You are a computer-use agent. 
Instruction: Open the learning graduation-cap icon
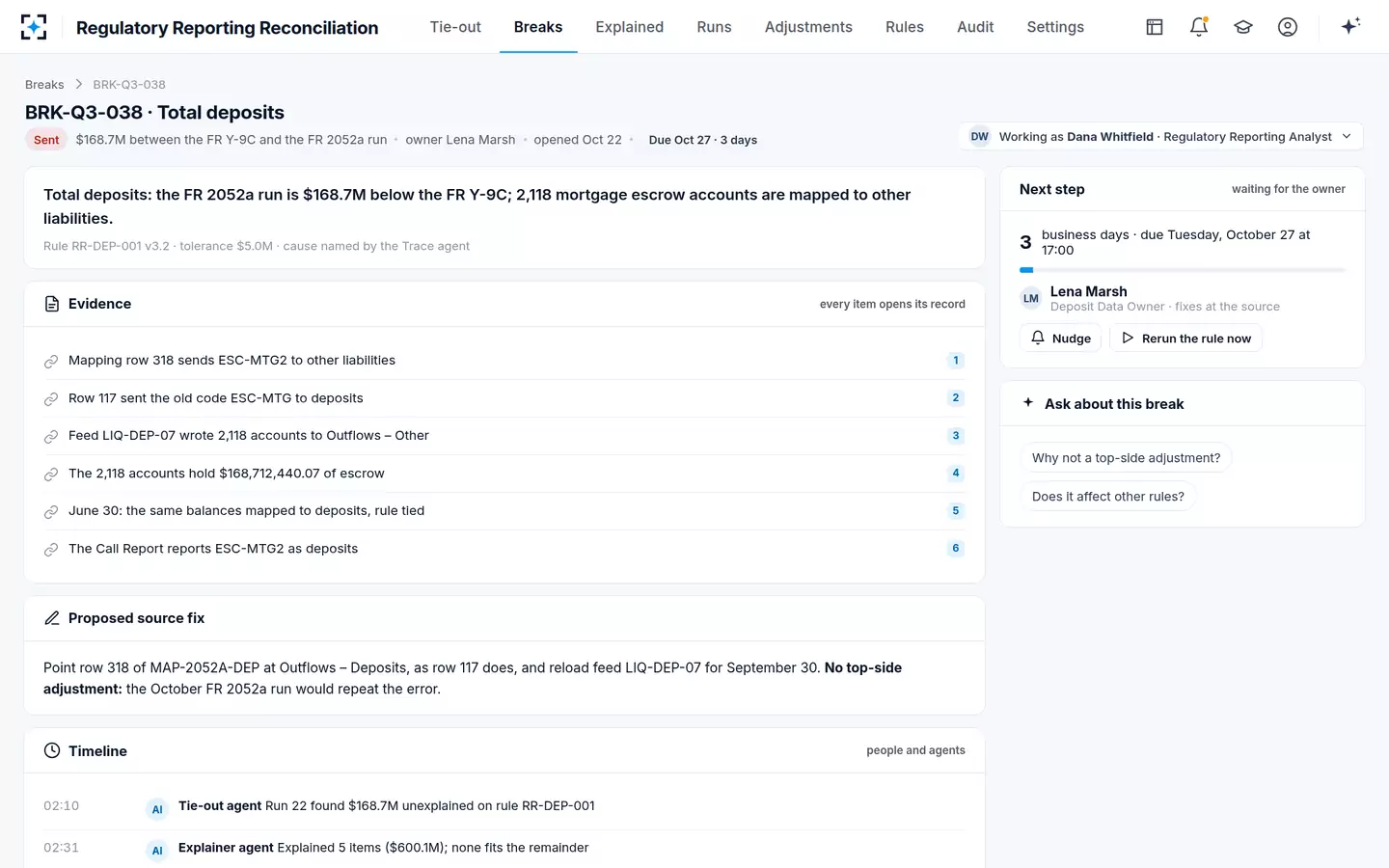click(x=1243, y=27)
